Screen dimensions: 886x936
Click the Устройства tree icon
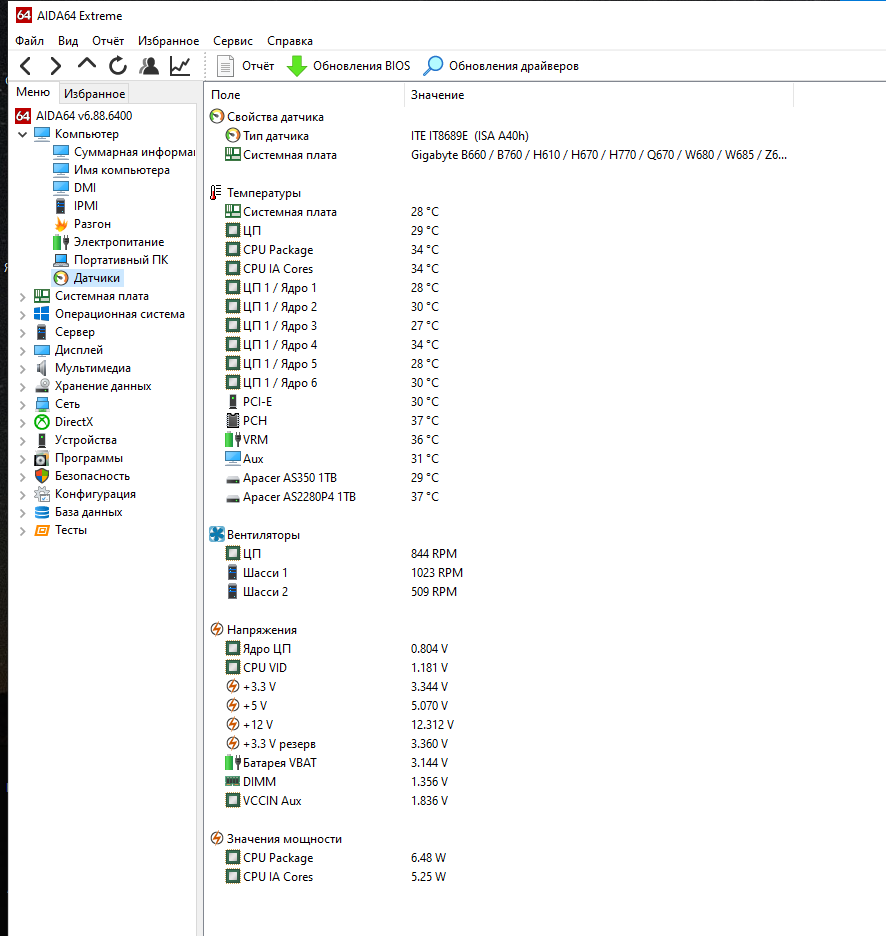coord(42,440)
